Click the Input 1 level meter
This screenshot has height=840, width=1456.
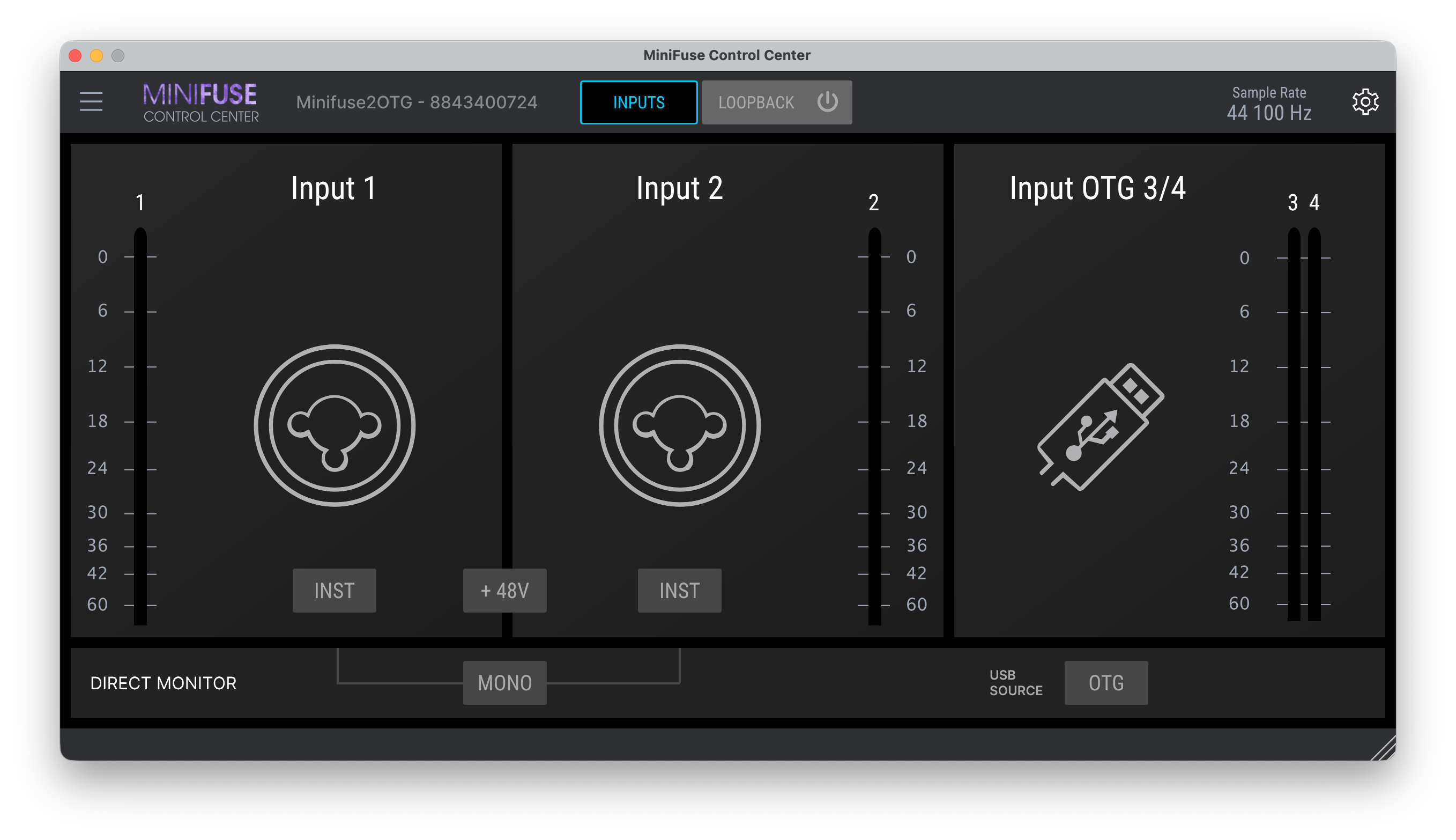click(x=140, y=427)
